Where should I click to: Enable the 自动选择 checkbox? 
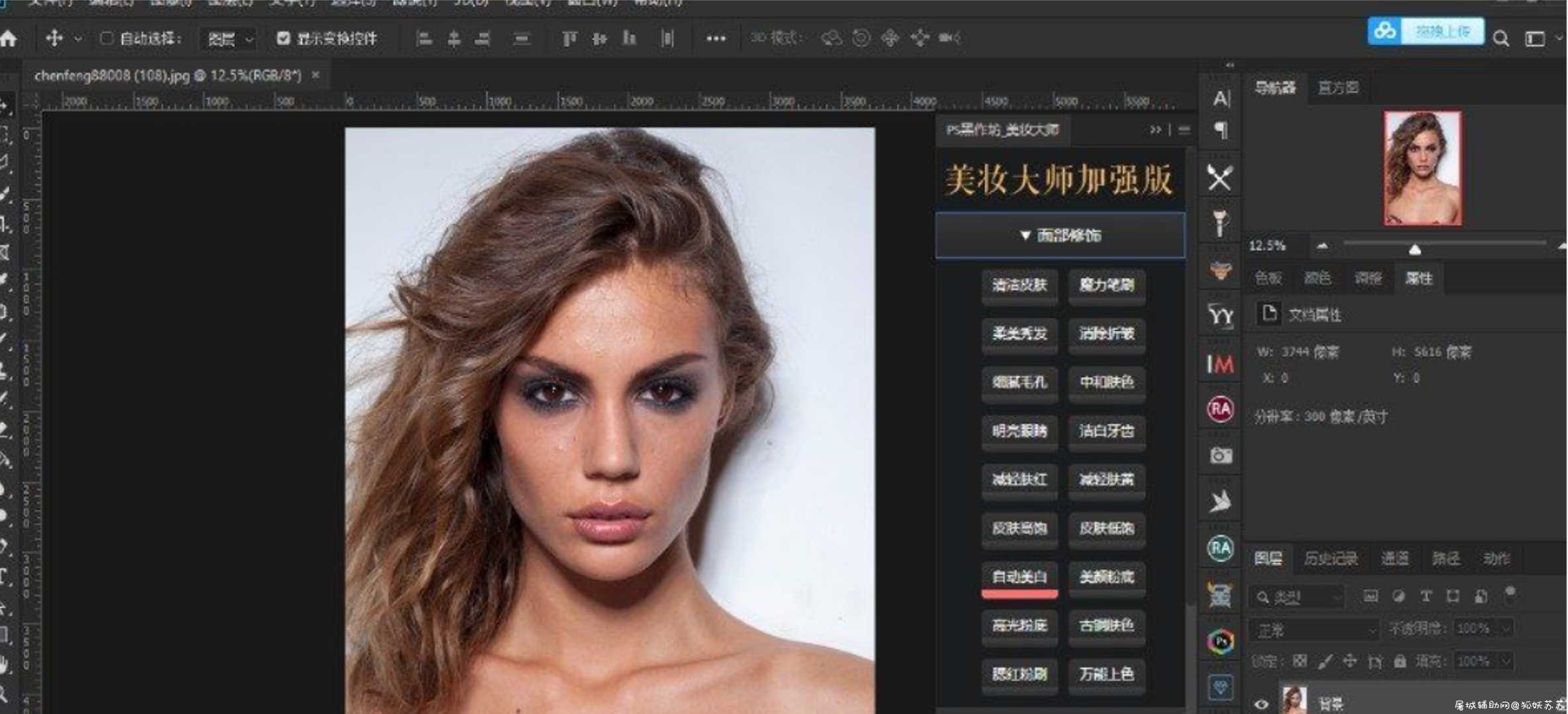click(x=106, y=38)
